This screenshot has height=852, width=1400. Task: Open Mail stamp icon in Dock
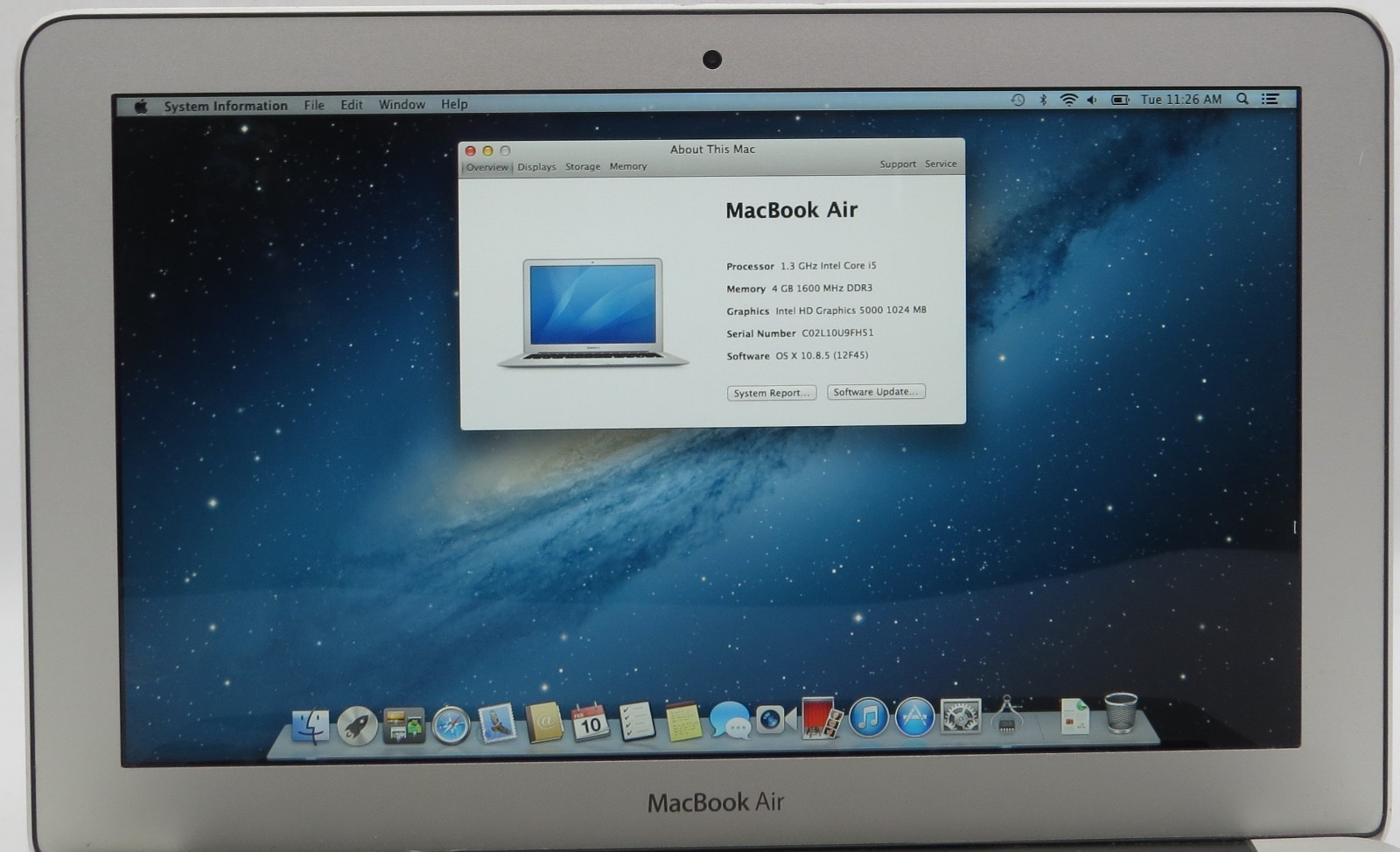497,724
